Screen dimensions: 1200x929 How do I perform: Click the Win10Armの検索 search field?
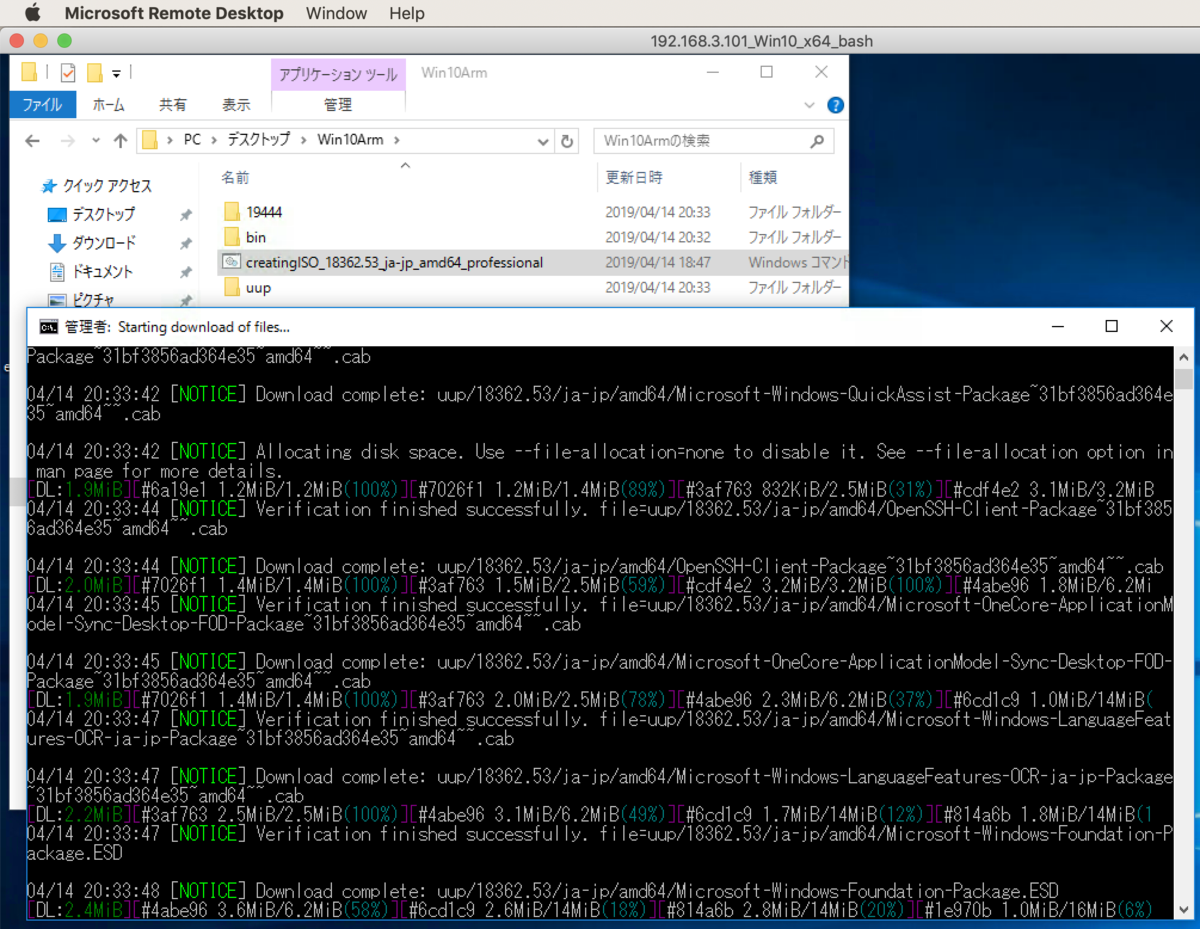(x=713, y=141)
